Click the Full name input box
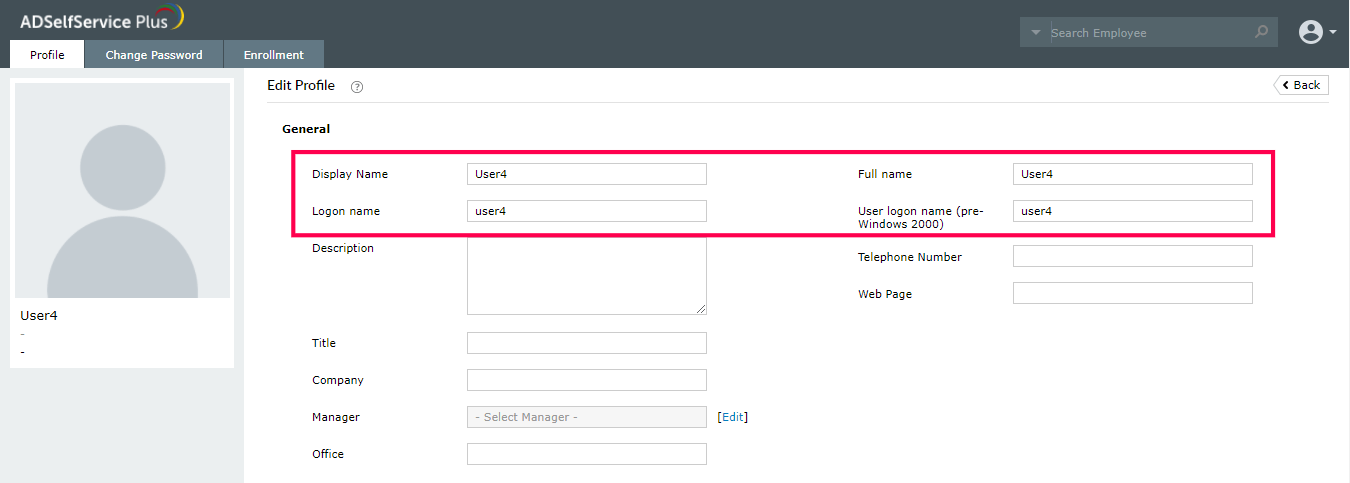 pos(1132,174)
